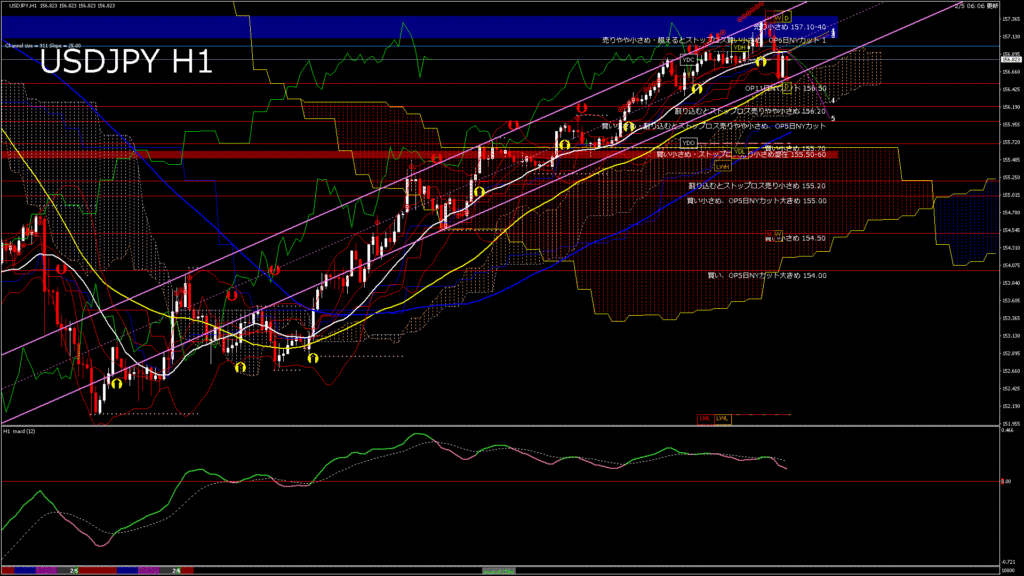Click the YDO level tag

pos(688,143)
